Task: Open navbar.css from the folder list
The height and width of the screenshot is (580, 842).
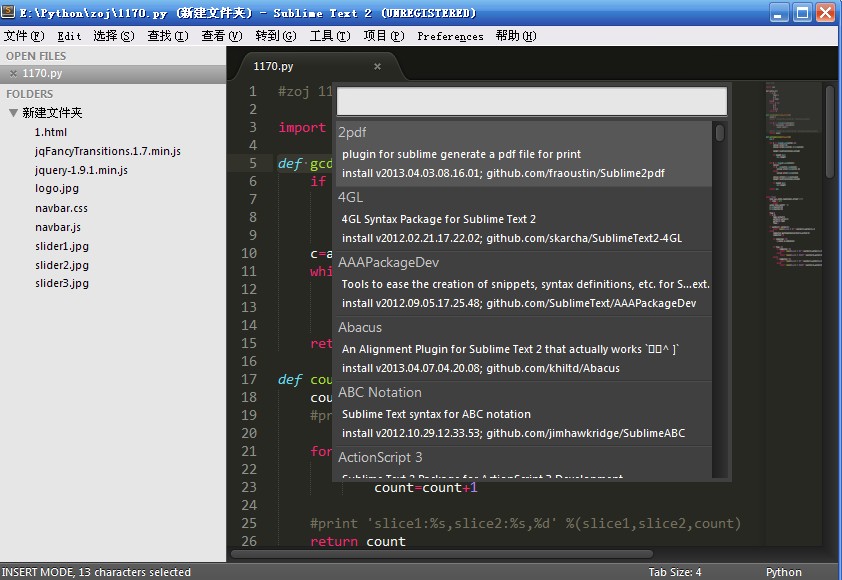Action: click(x=61, y=208)
